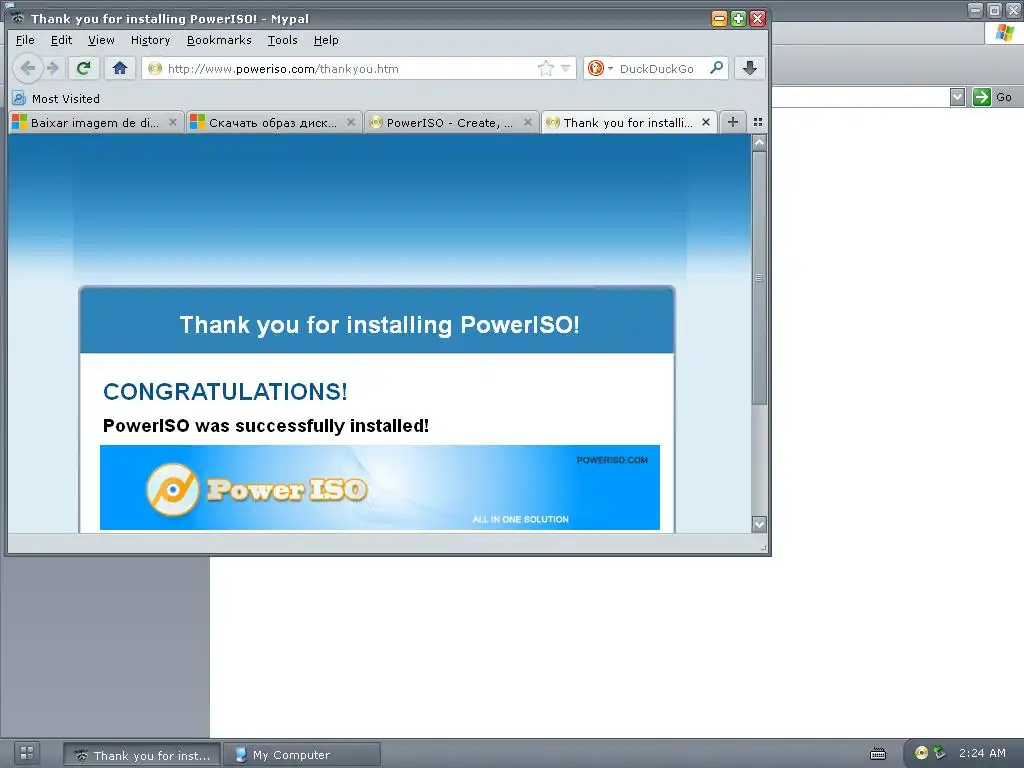Screen dimensions: 1024x768
Task: Open the Edit menu
Action: click(x=61, y=40)
